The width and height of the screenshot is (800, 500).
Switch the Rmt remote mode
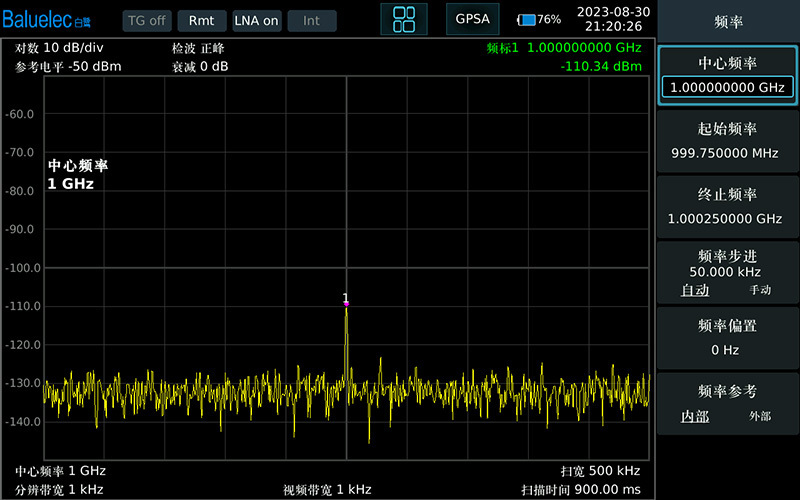click(x=202, y=21)
